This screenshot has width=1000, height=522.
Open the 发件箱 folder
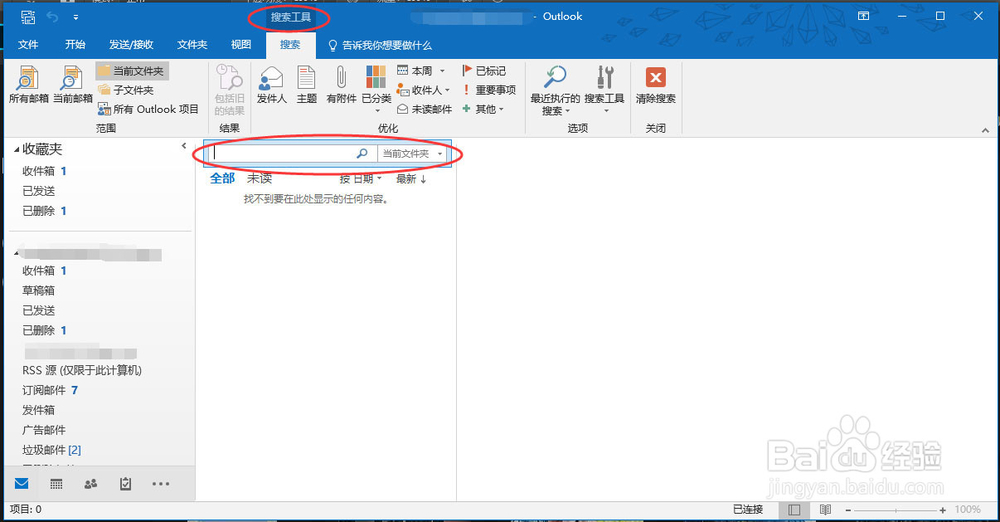click(38, 410)
